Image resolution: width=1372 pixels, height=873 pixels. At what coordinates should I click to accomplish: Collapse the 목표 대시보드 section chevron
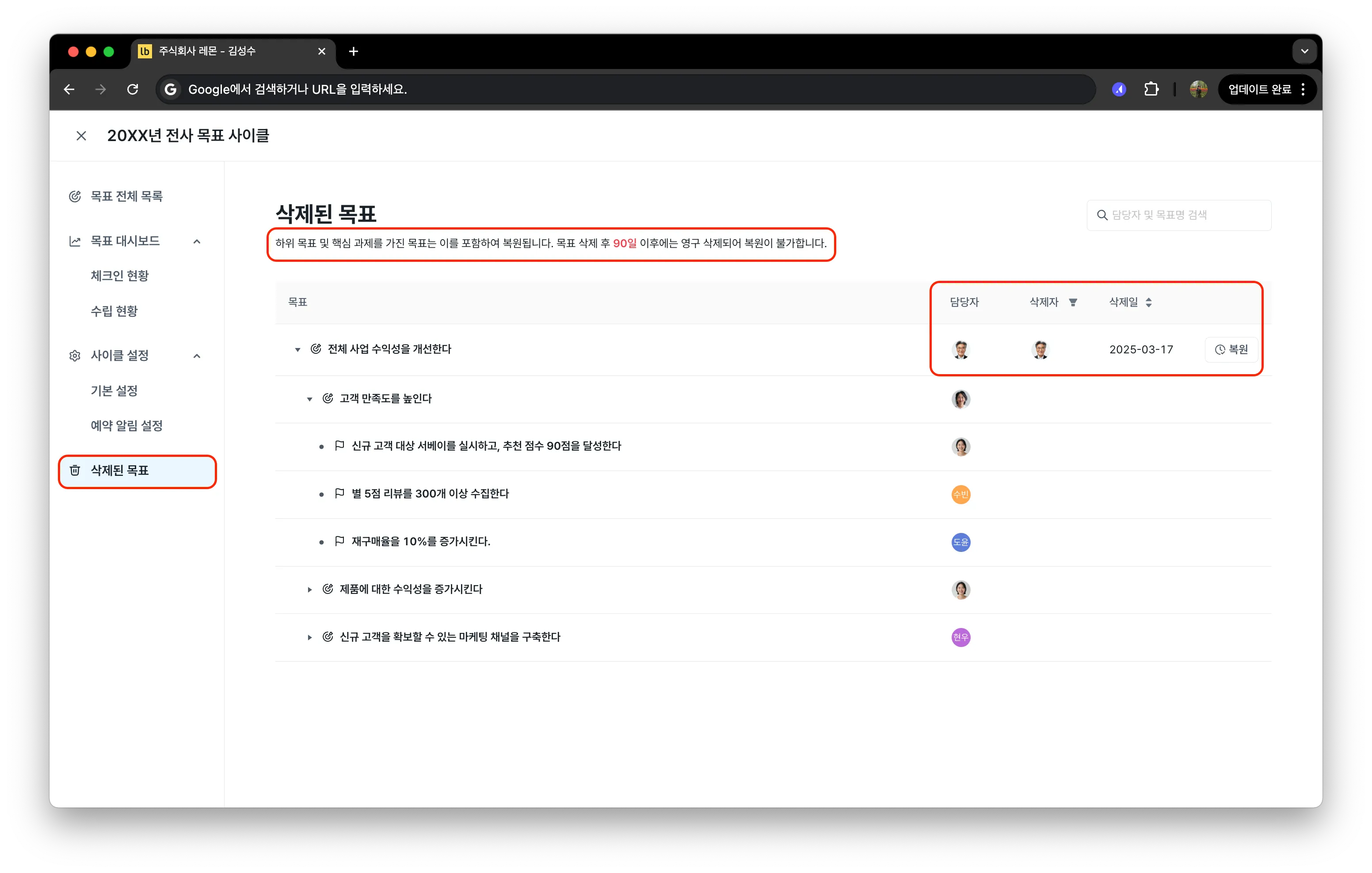coord(197,241)
